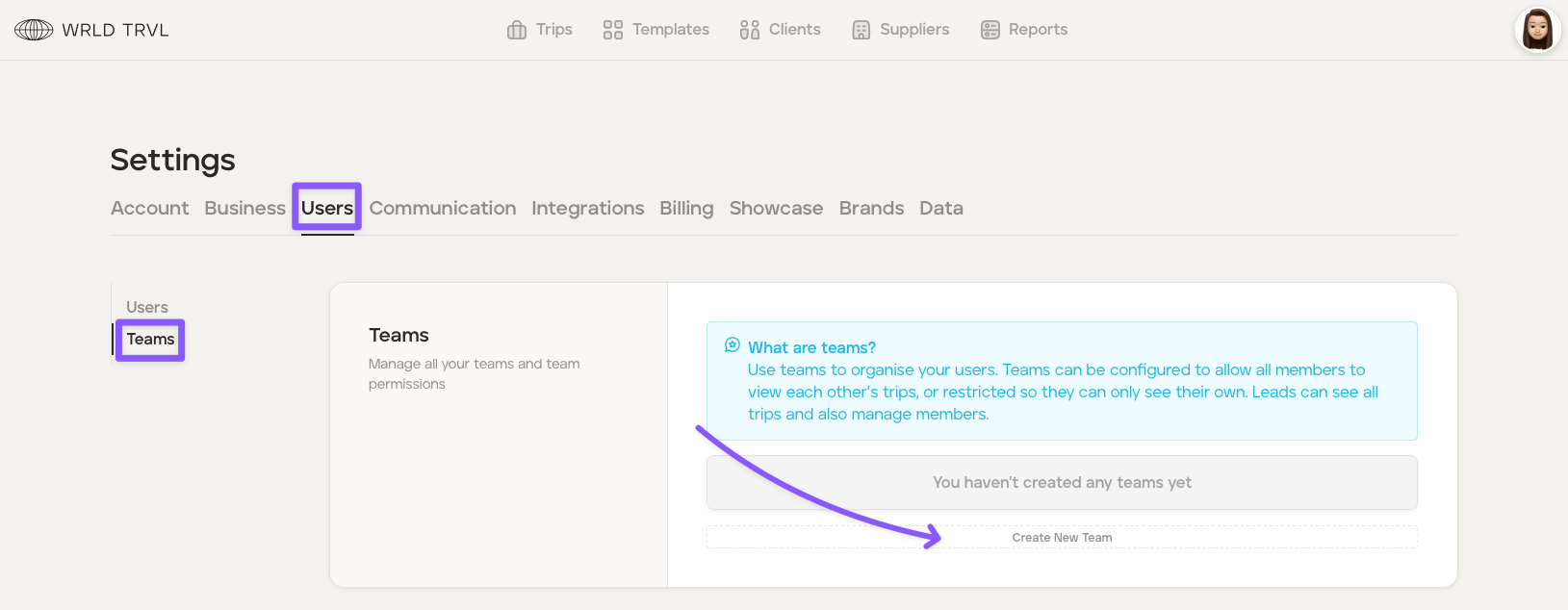Screen dimensions: 1568x610
Task: Go to the Communication tab
Action: (443, 208)
